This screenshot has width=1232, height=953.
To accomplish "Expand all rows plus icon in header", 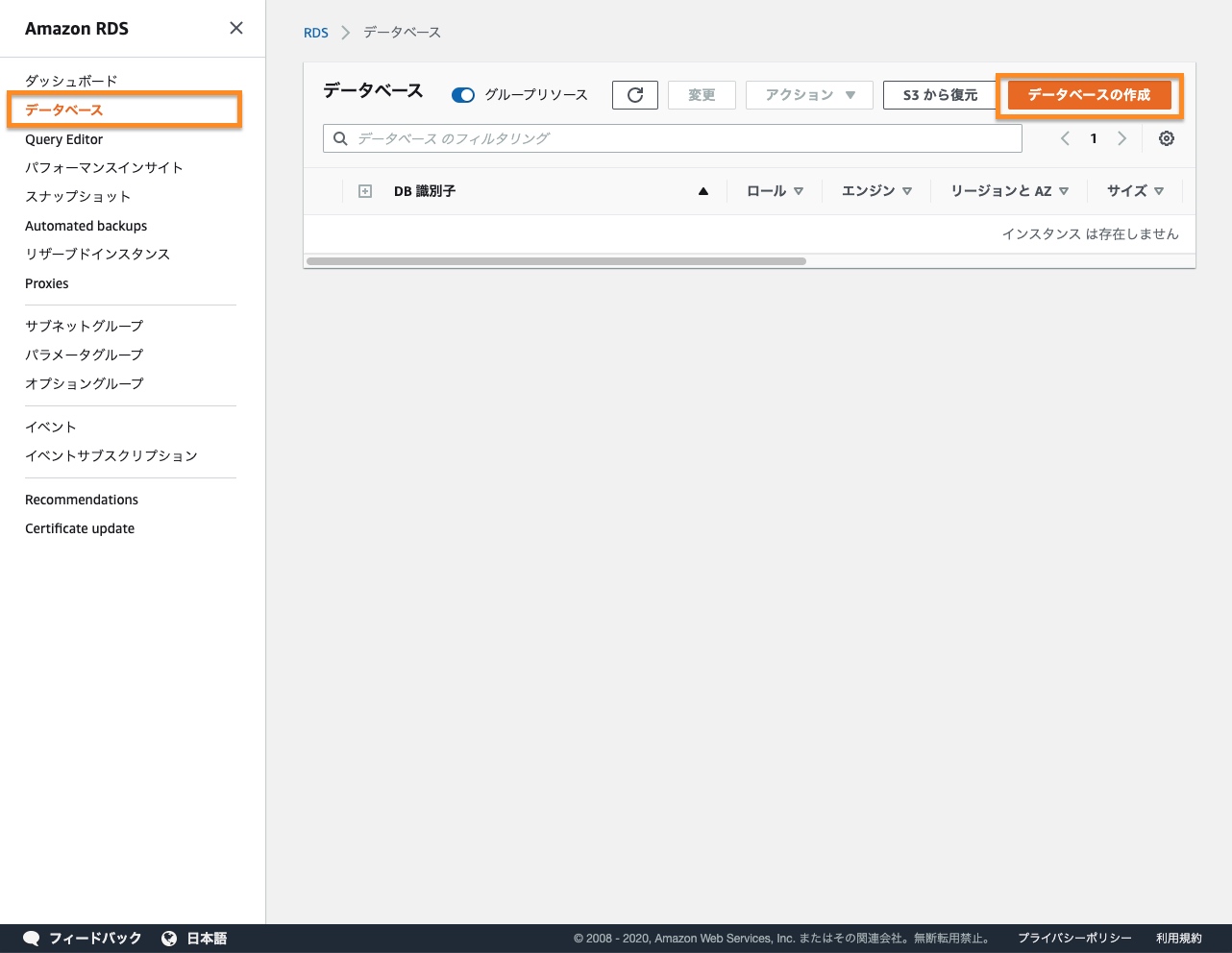I will [365, 191].
